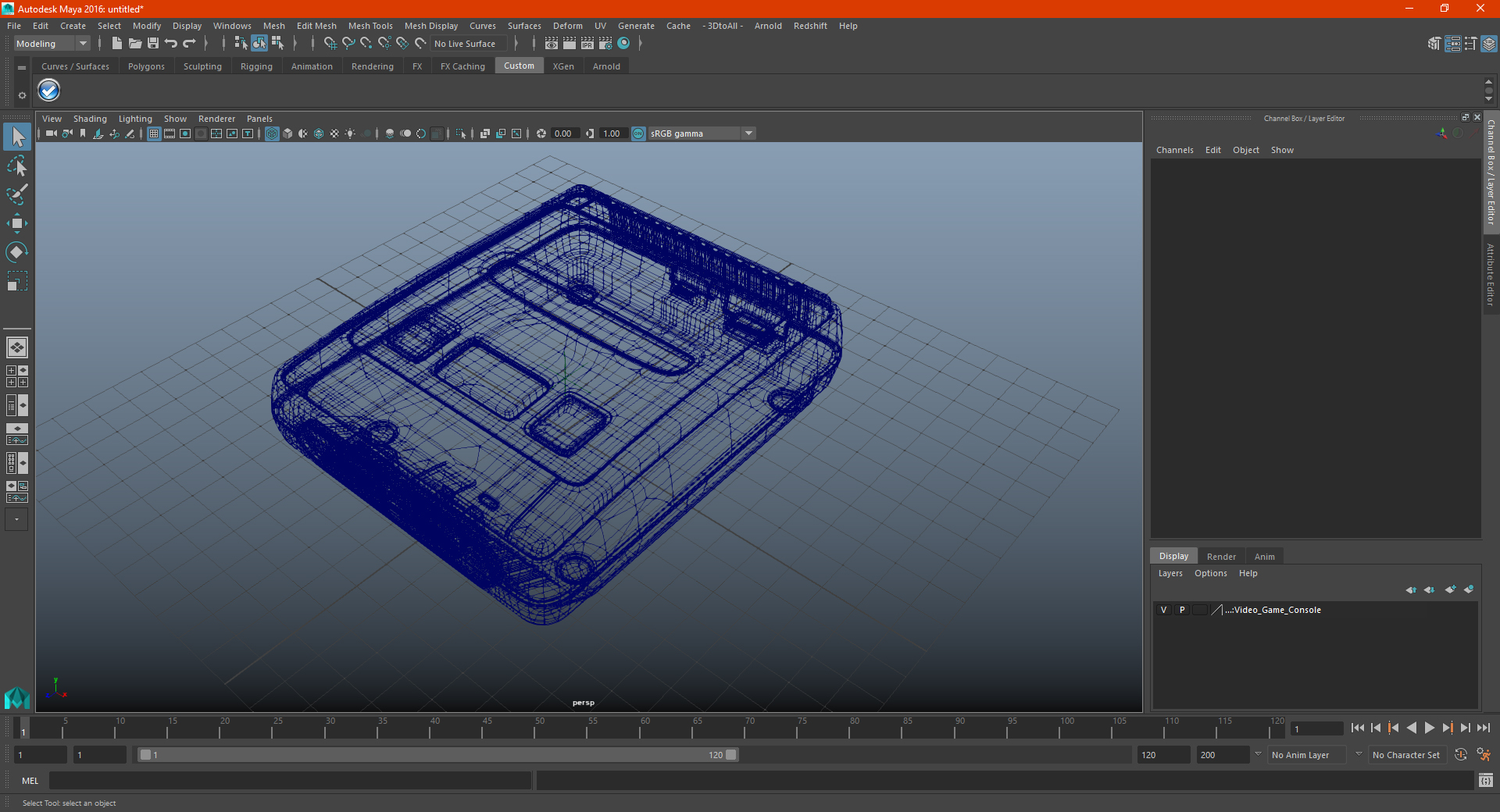Toggle use all lights bulb button

(350, 134)
